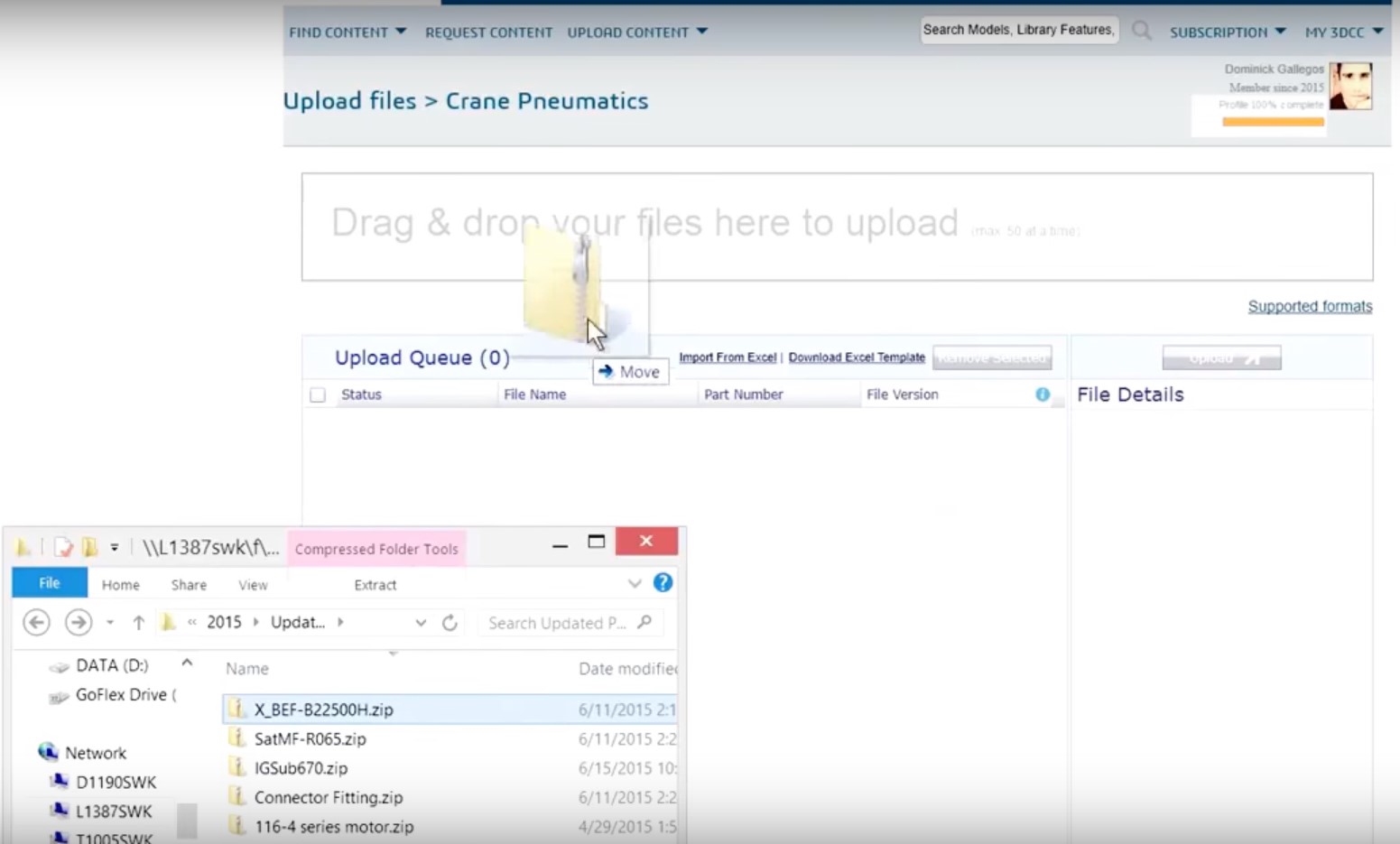Click the Upload button above File Details
The width and height of the screenshot is (1400, 844).
click(1221, 357)
